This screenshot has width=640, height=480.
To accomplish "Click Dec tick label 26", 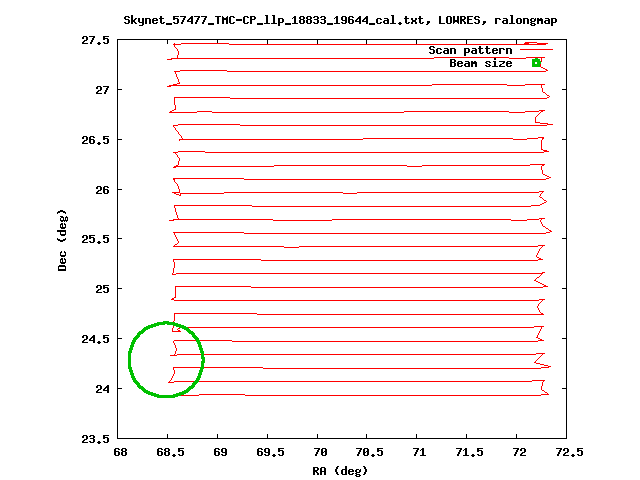I will pyautogui.click(x=102, y=190).
